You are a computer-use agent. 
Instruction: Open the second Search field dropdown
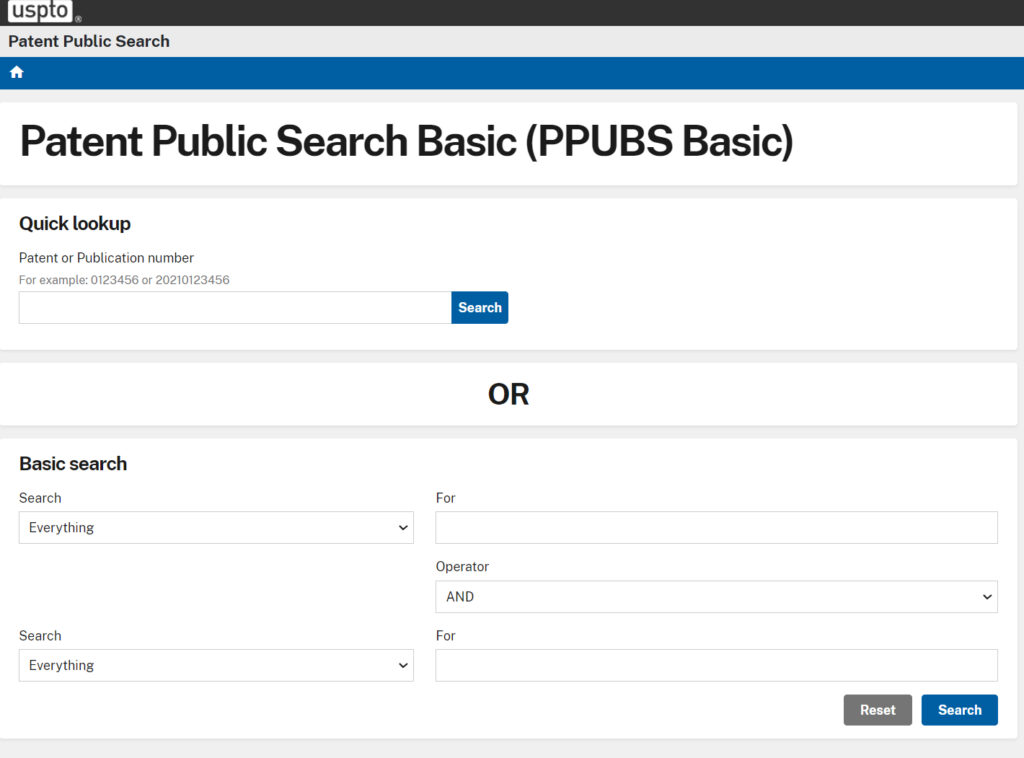click(216, 666)
